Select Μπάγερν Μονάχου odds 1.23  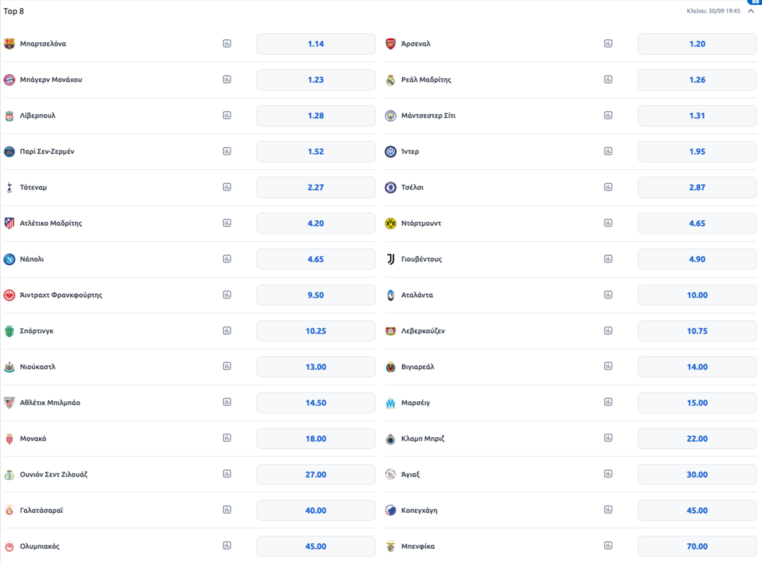pyautogui.click(x=316, y=80)
